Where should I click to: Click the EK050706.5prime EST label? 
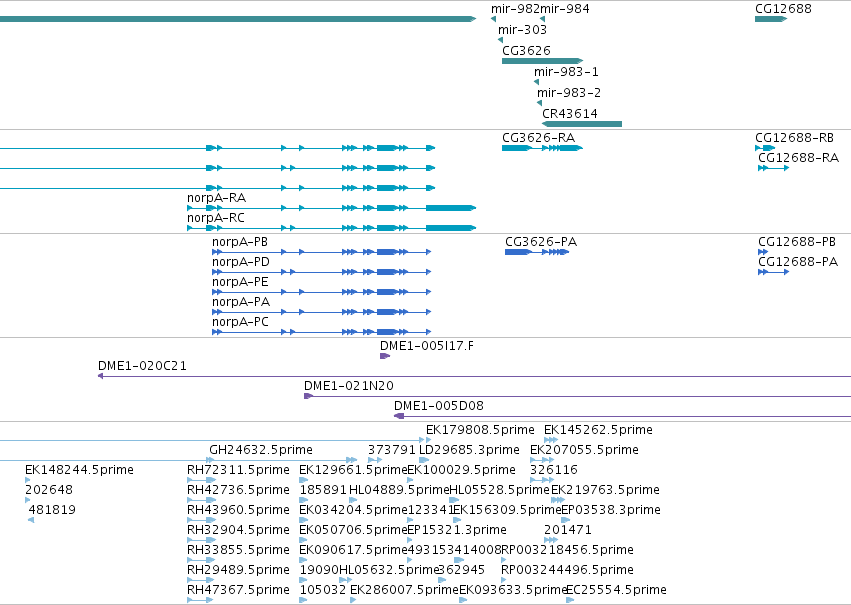click(353, 530)
